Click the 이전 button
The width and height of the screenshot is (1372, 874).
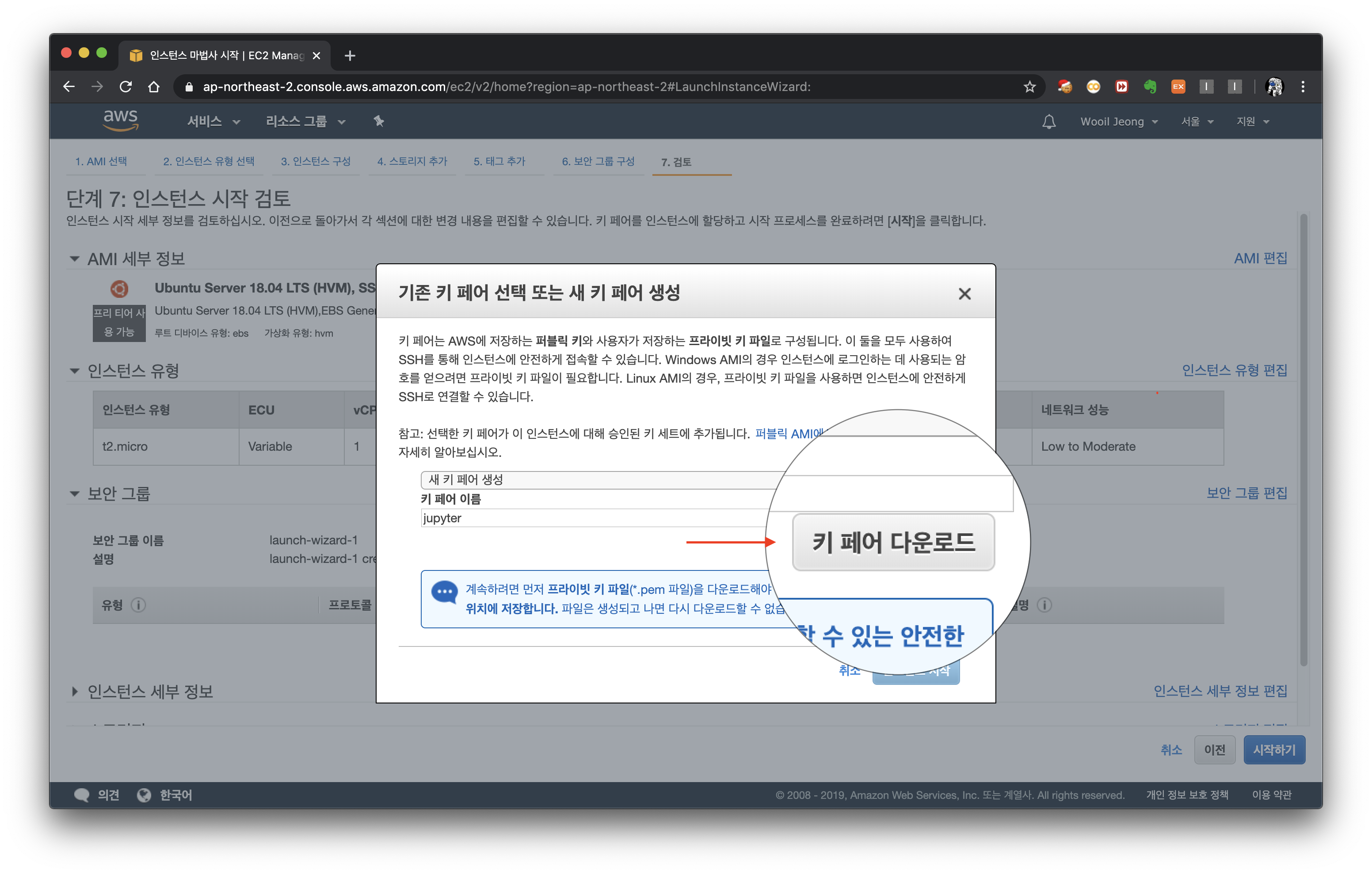tap(1214, 750)
